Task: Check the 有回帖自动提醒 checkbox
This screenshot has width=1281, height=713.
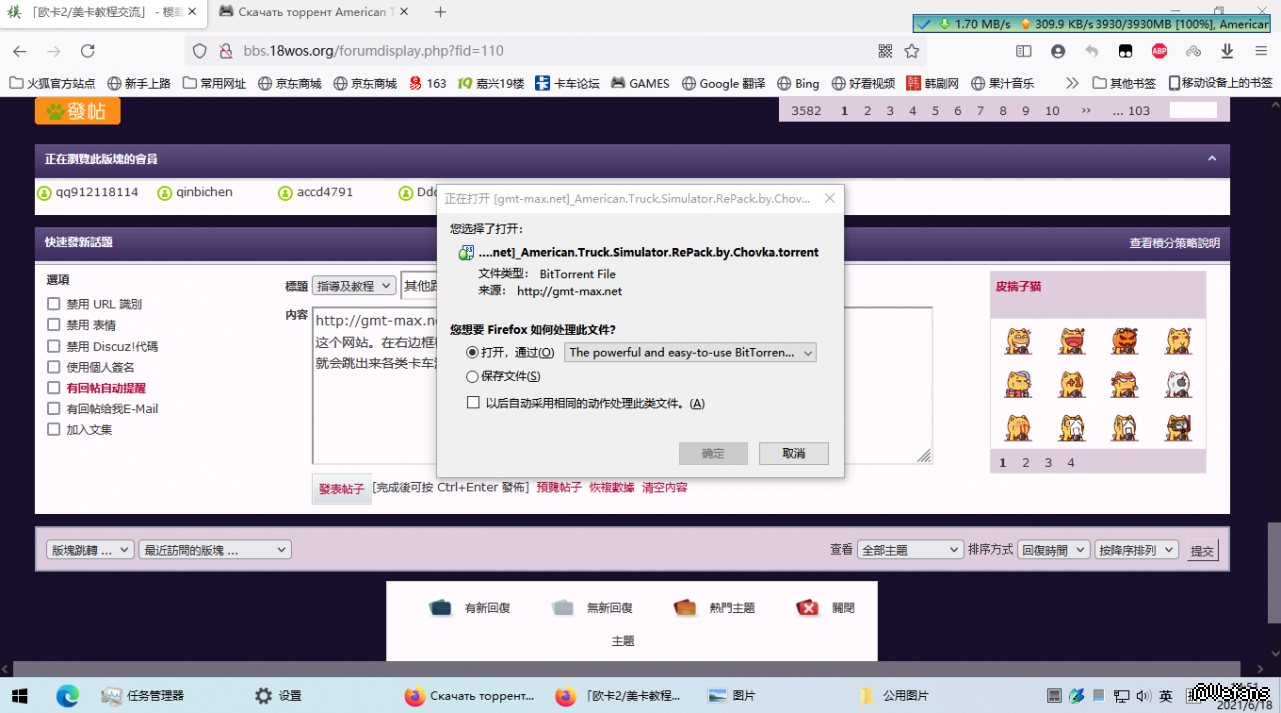Action: [x=54, y=388]
